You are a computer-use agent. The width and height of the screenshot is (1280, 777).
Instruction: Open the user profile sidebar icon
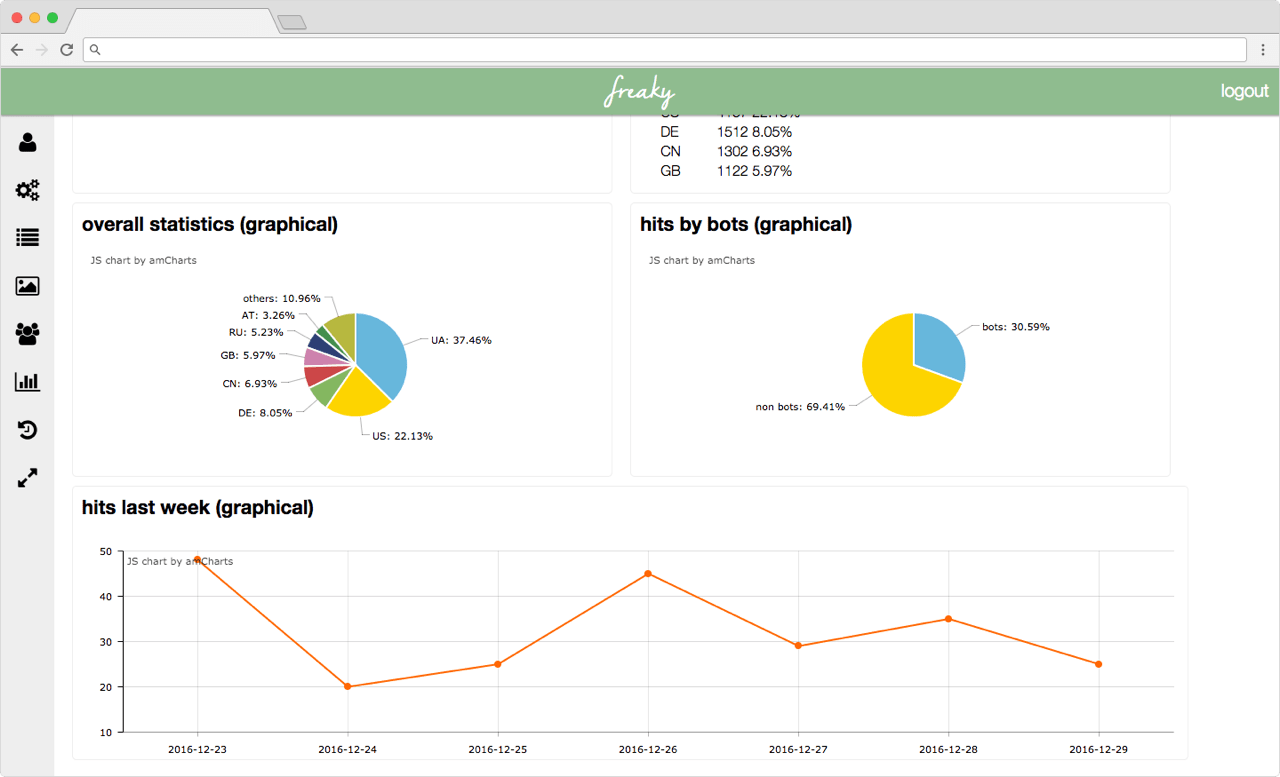27,142
